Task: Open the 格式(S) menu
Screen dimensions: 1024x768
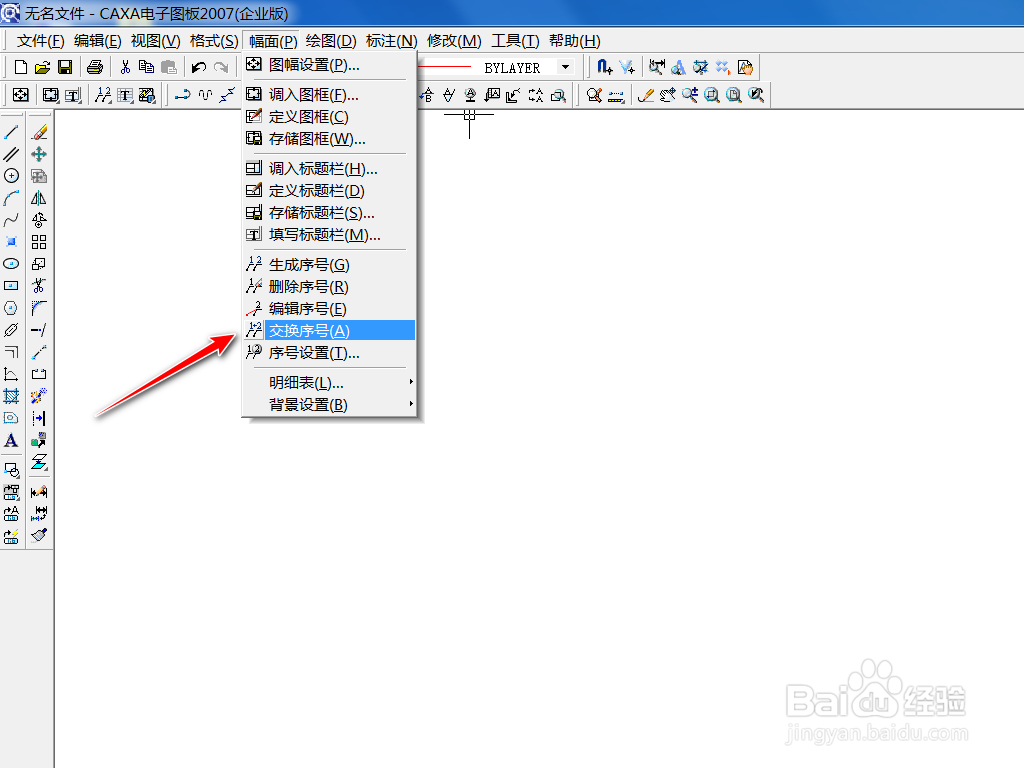Action: click(x=214, y=41)
